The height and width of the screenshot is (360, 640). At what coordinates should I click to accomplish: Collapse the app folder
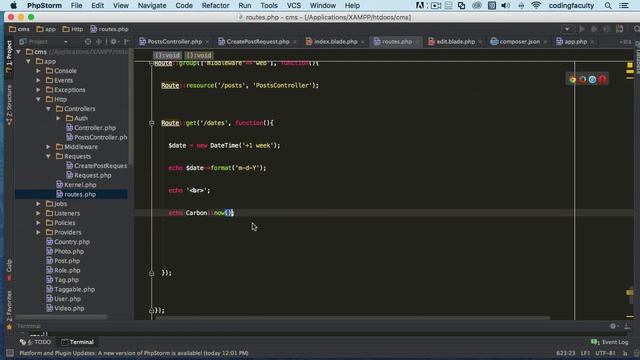(x=29, y=61)
